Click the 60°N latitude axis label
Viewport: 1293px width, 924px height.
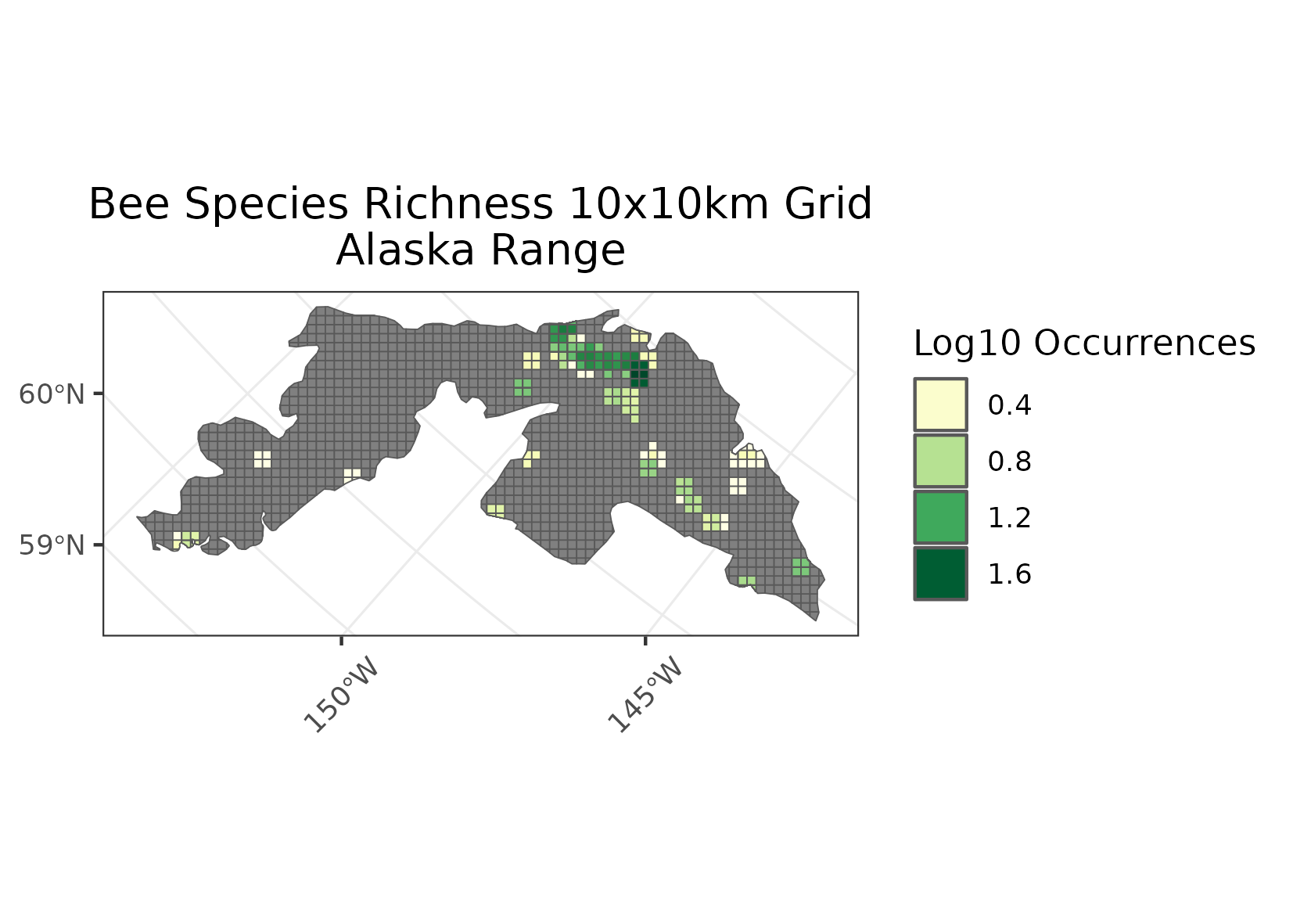pos(52,394)
